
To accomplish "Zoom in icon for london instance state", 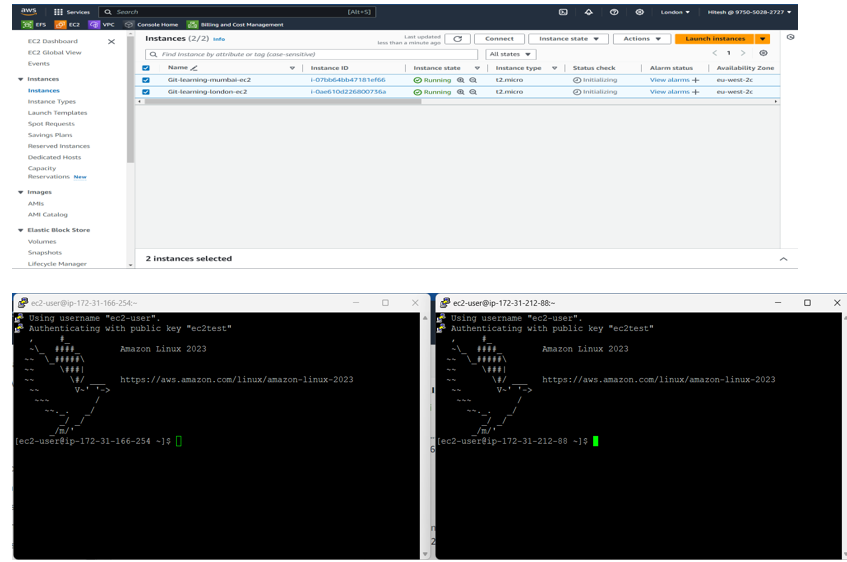I will pyautogui.click(x=461, y=92).
